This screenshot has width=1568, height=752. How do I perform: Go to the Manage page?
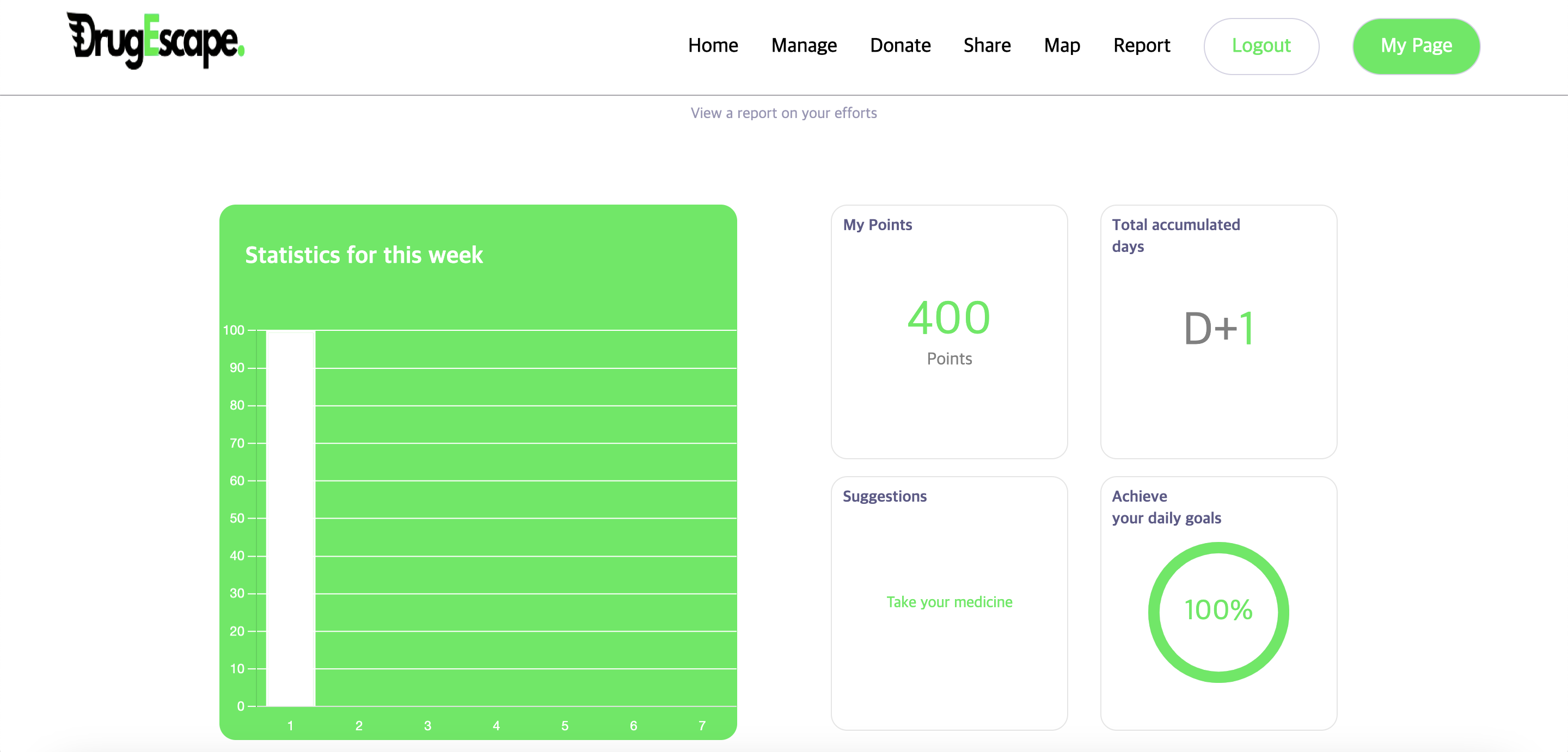coord(804,46)
